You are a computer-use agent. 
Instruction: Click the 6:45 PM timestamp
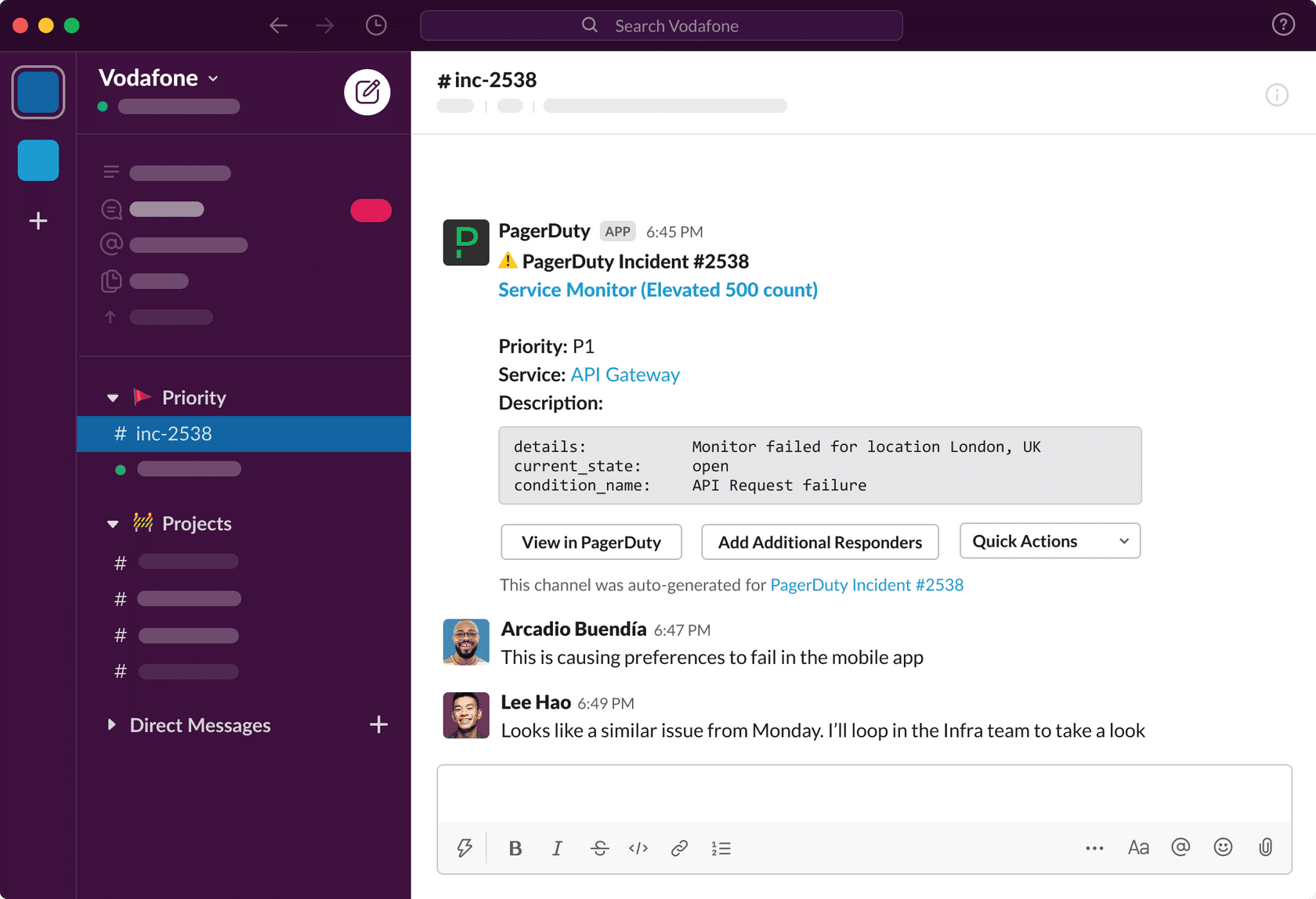(x=674, y=232)
